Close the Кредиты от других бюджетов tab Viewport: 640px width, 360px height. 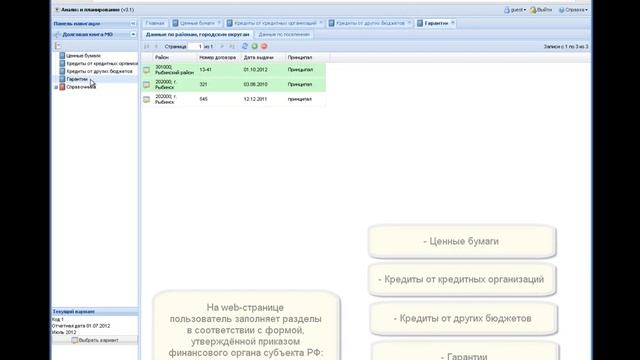pyautogui.click(x=409, y=23)
